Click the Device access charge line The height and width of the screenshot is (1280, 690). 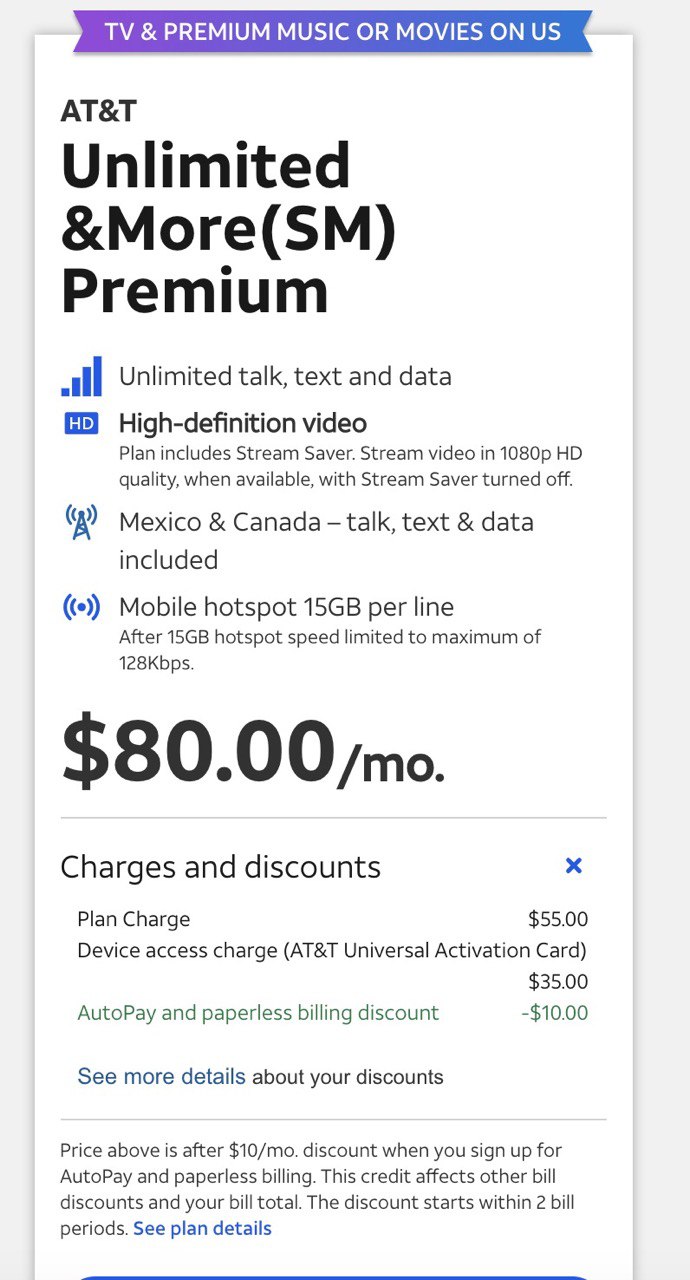332,950
